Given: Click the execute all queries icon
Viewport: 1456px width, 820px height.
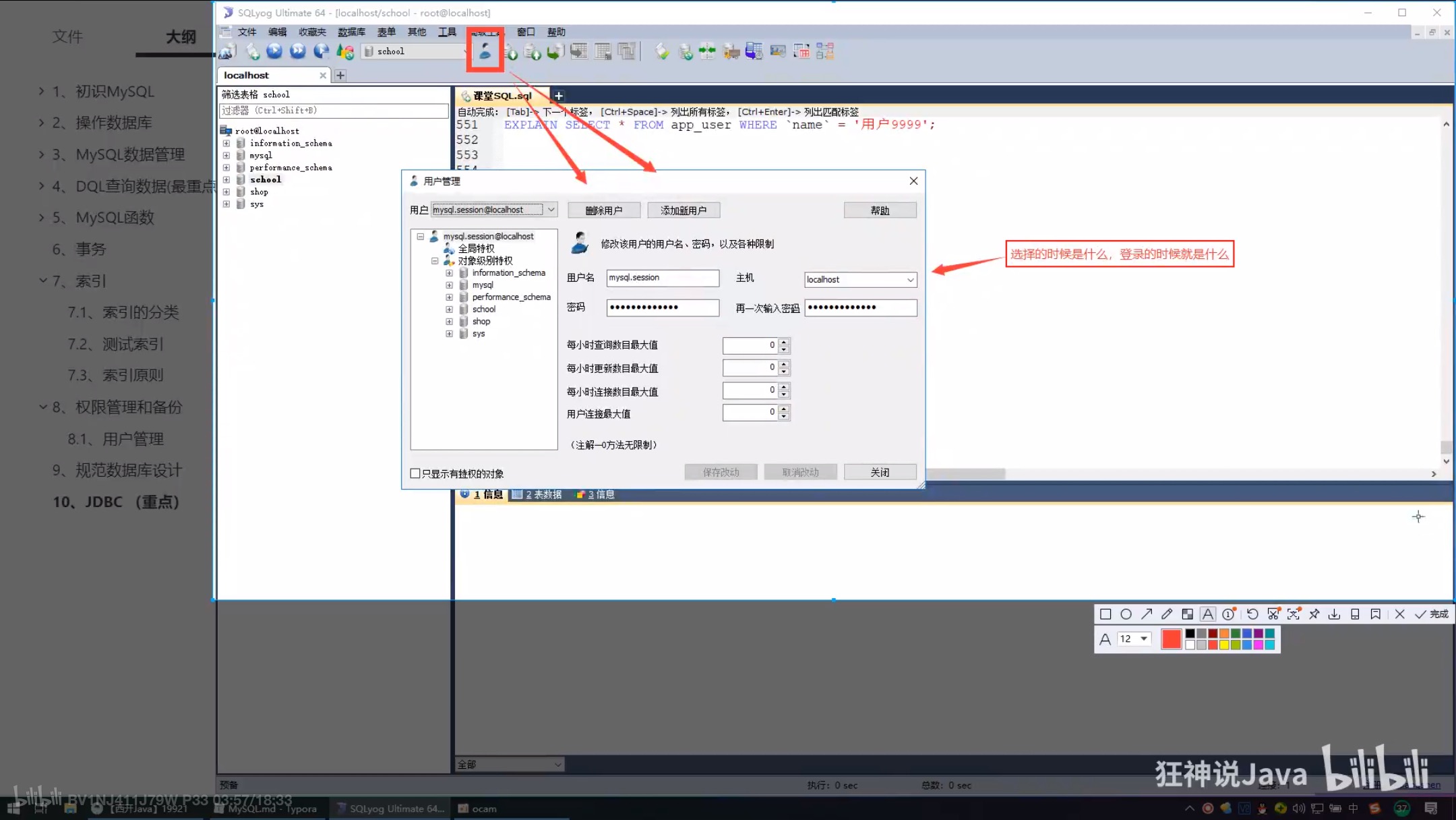Looking at the screenshot, I should tap(298, 51).
